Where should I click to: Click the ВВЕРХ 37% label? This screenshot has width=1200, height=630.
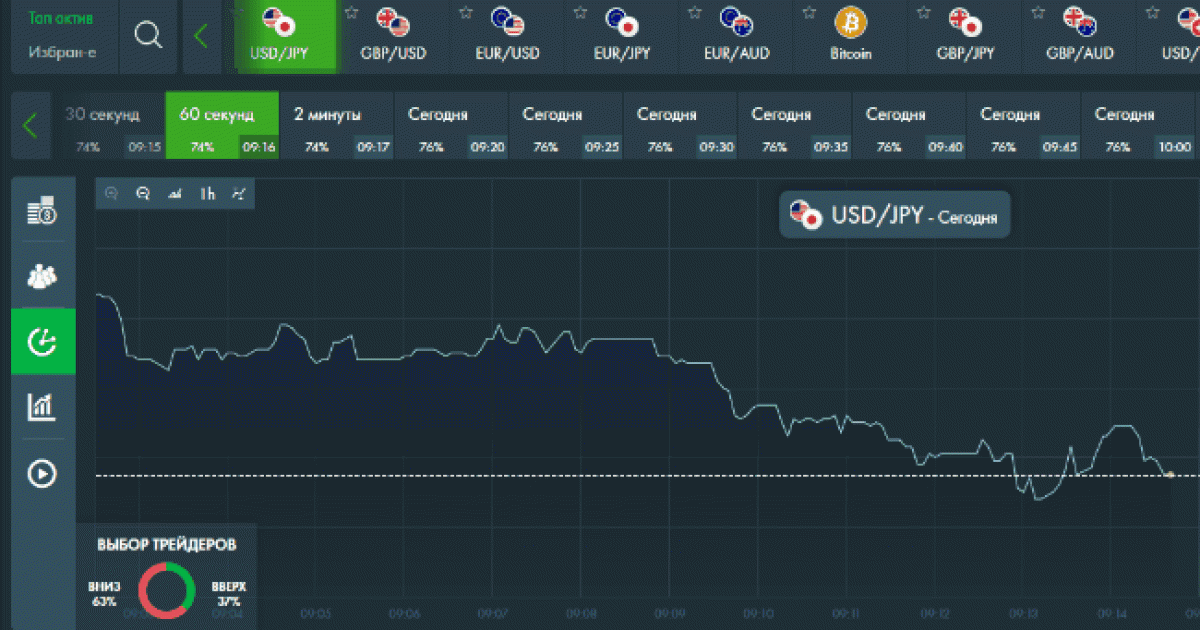pyautogui.click(x=229, y=594)
